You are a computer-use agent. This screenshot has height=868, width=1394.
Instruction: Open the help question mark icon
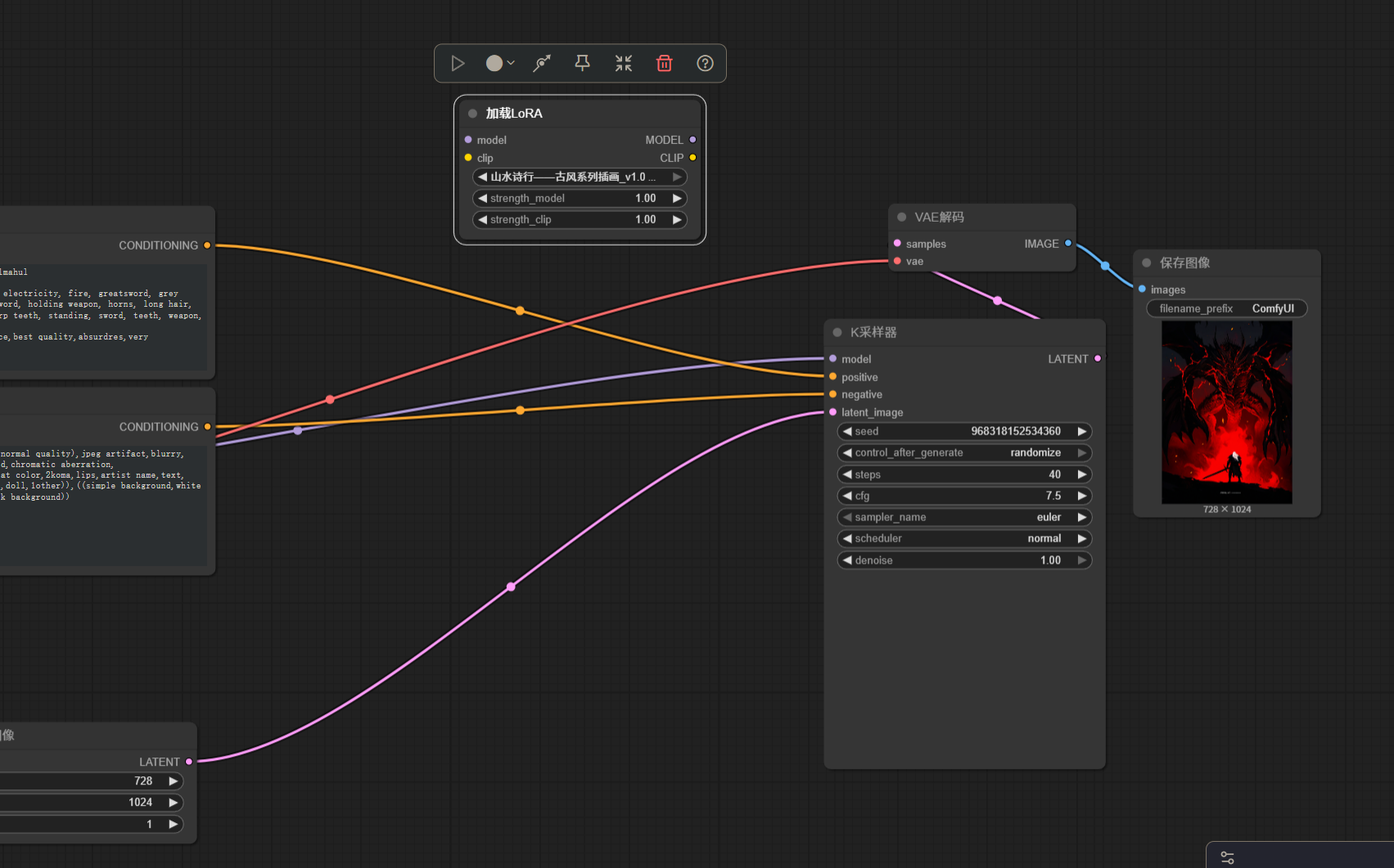click(705, 63)
